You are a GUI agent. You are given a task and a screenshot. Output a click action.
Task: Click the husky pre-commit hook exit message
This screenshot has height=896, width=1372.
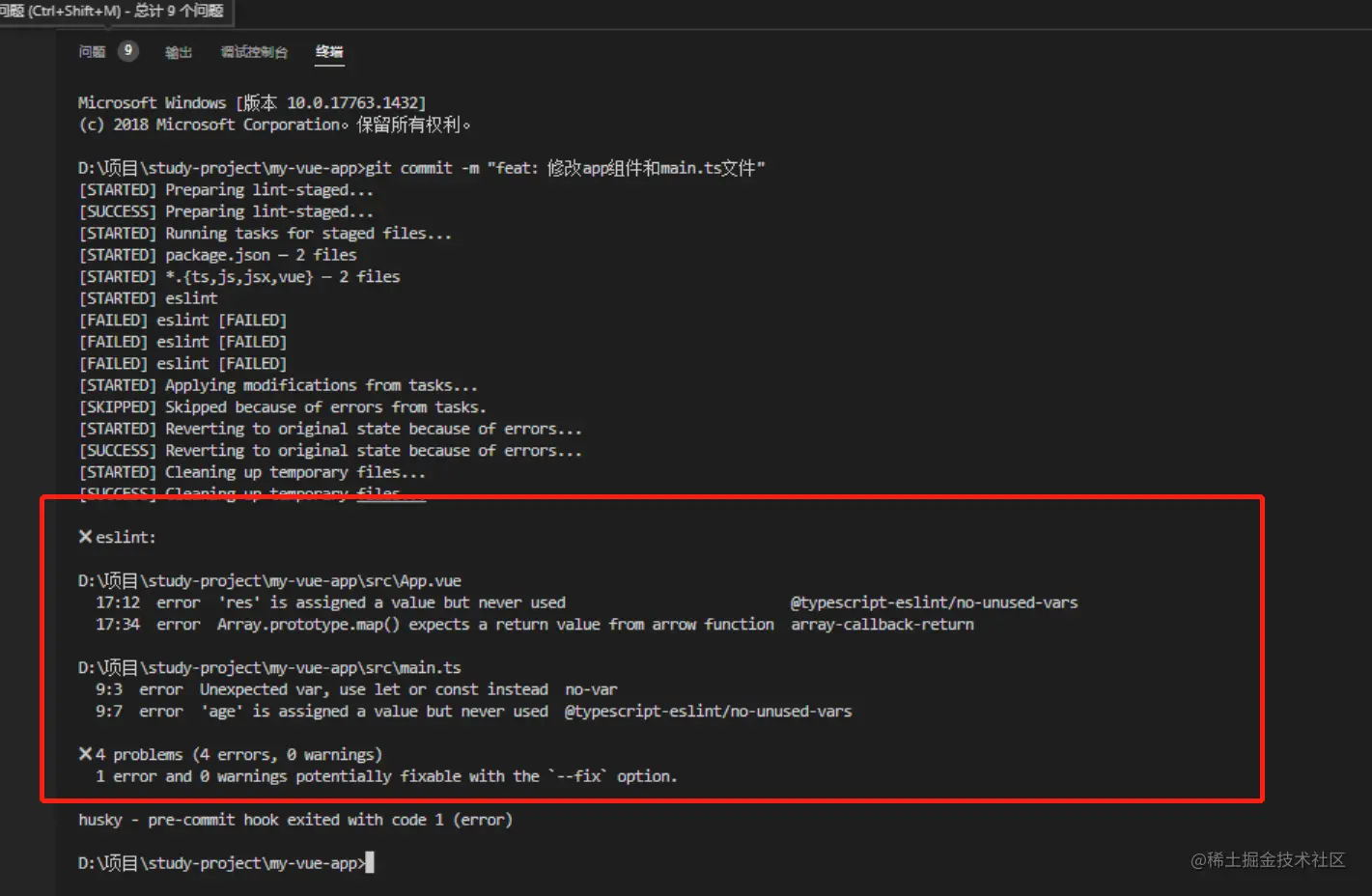click(x=295, y=820)
